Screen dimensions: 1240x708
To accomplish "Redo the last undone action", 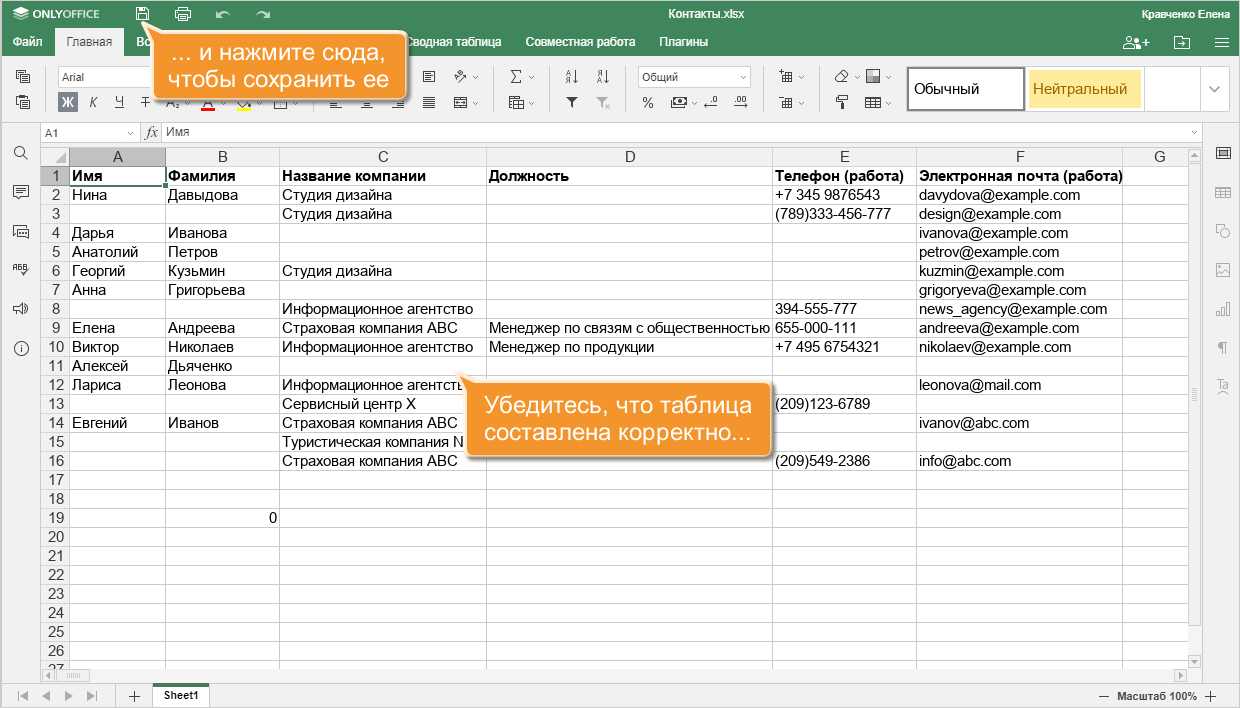I will click(263, 14).
